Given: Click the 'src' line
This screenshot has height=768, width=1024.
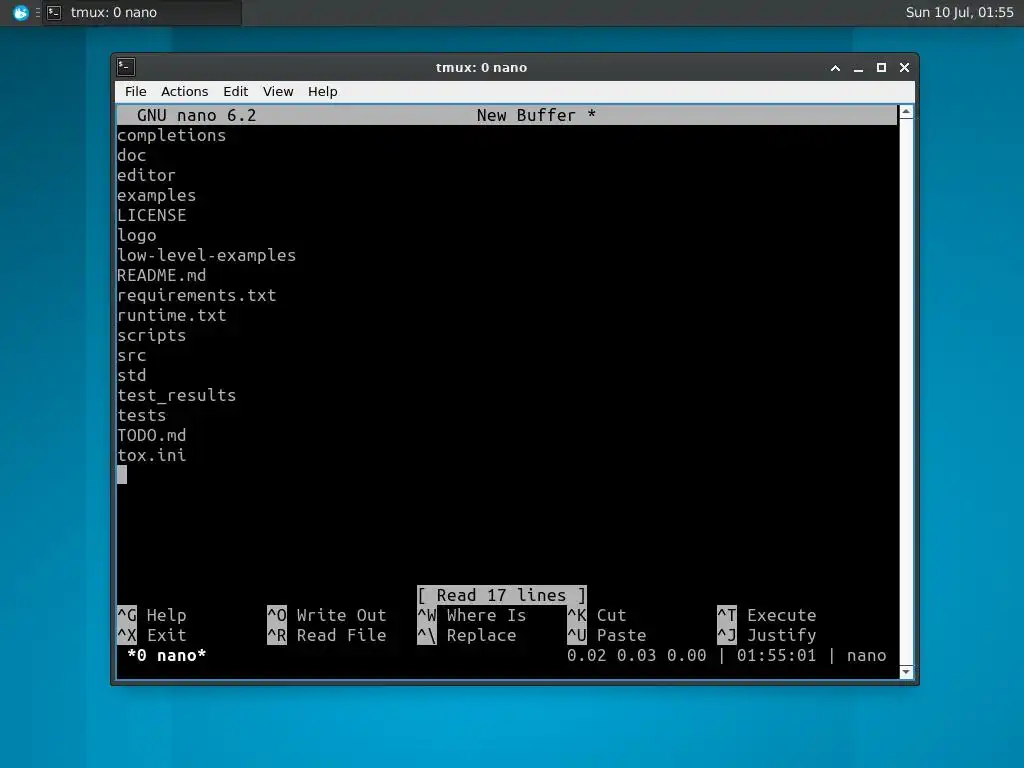Looking at the screenshot, I should (x=131, y=356).
